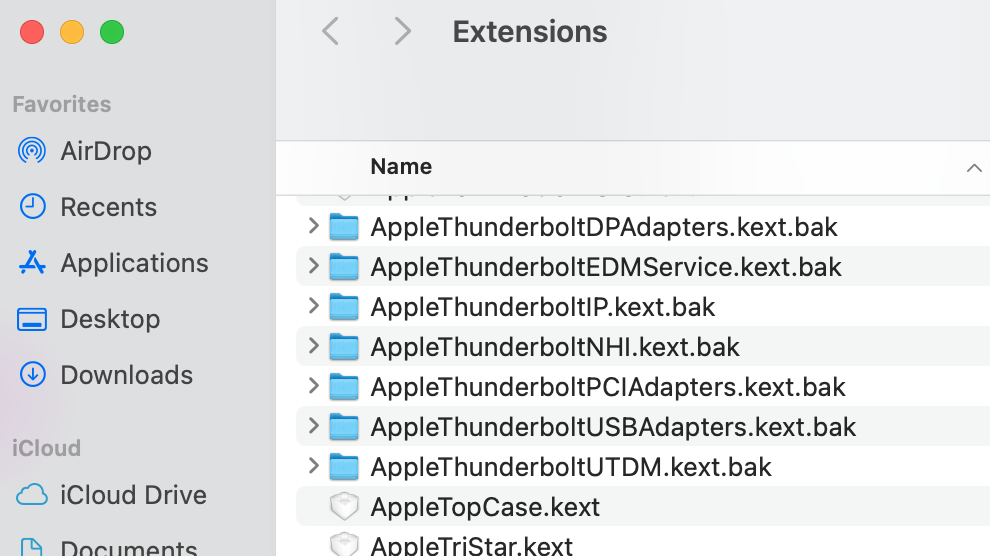The image size is (990, 556).
Task: Toggle sort order using the column caret
Action: (x=973, y=168)
